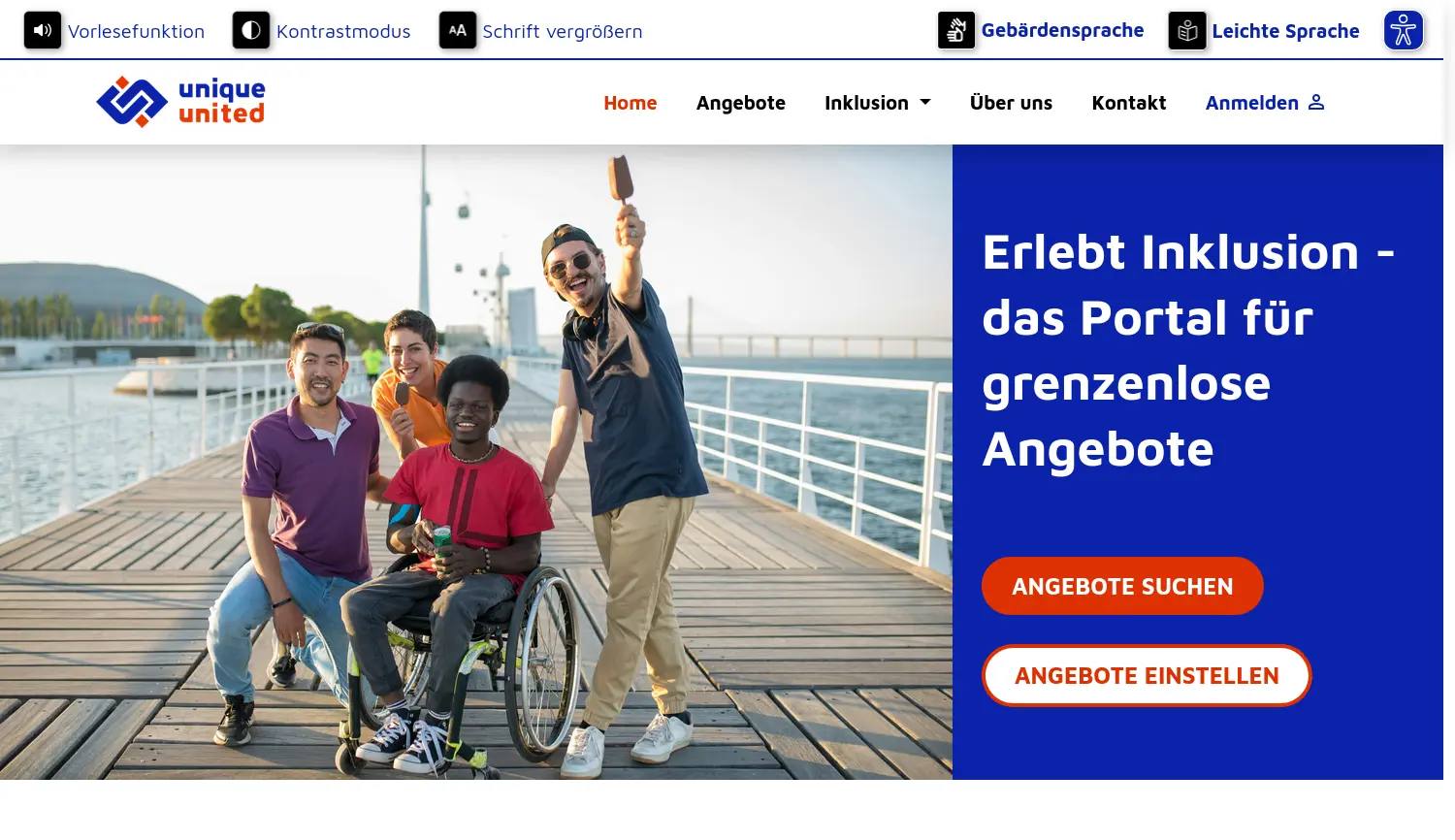Toggle the Kontrastmodus half-circle icon

click(x=251, y=30)
